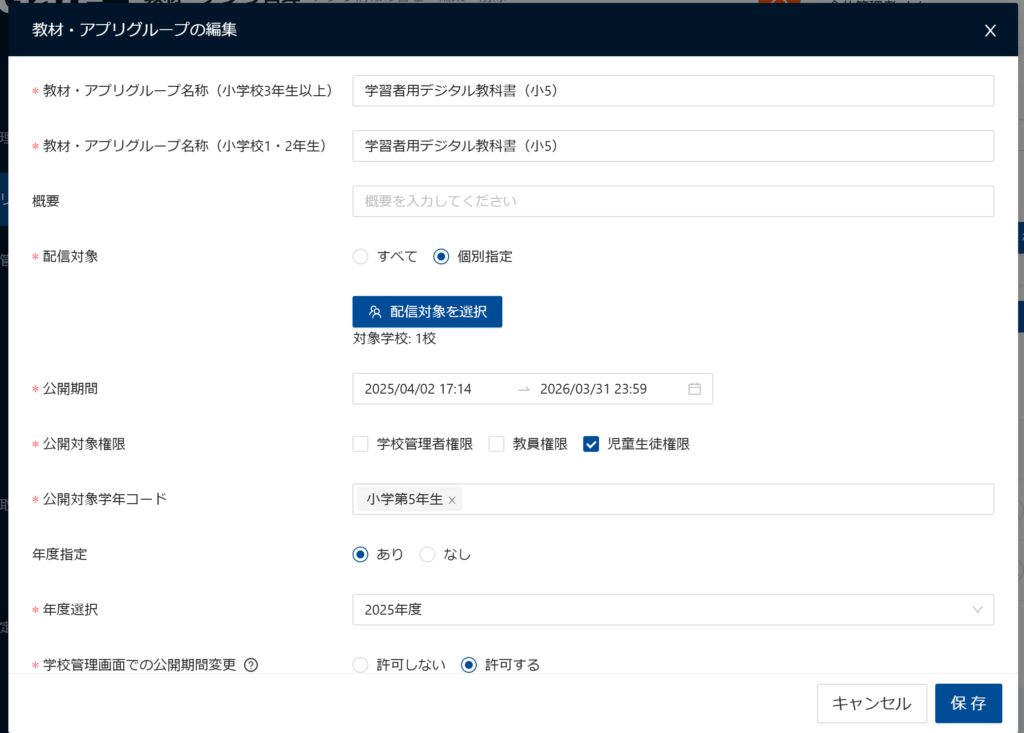This screenshot has height=733, width=1024.
Task: Check the 教員権限 checkbox
Action: pyautogui.click(x=496, y=444)
